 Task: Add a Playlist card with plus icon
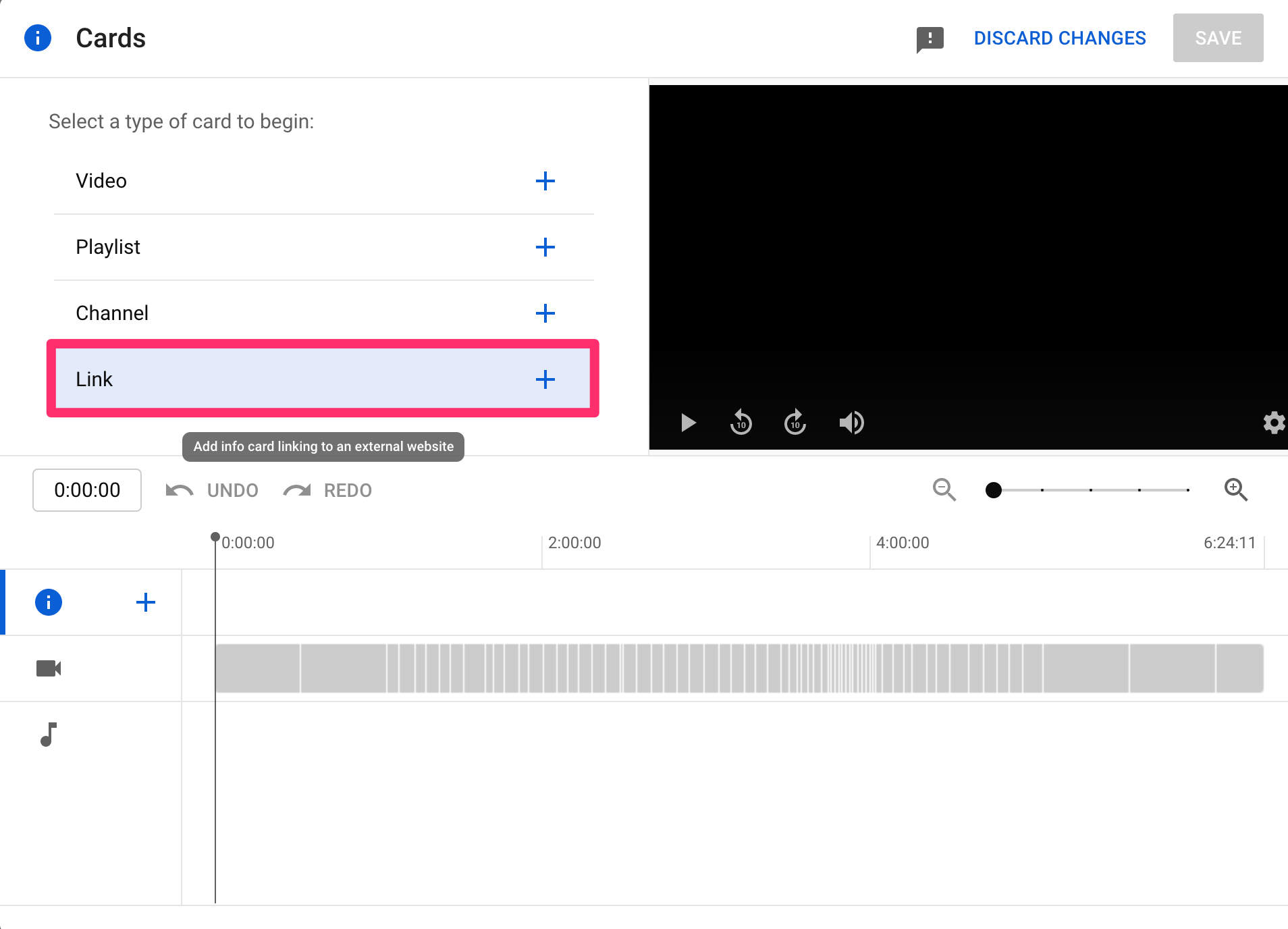[545, 247]
